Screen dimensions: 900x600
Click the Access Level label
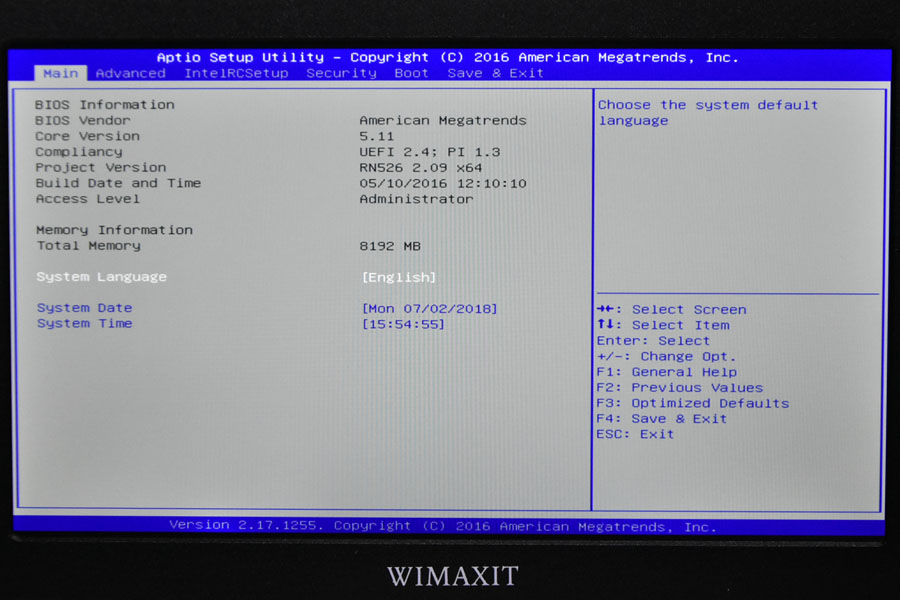[88, 199]
